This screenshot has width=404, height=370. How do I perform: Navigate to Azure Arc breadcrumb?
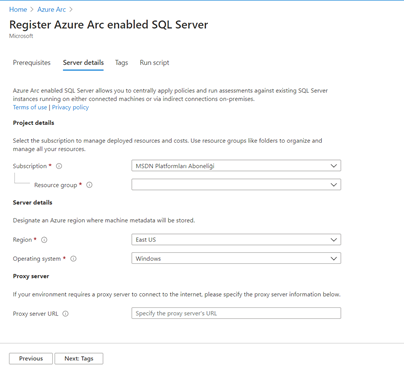[51, 10]
